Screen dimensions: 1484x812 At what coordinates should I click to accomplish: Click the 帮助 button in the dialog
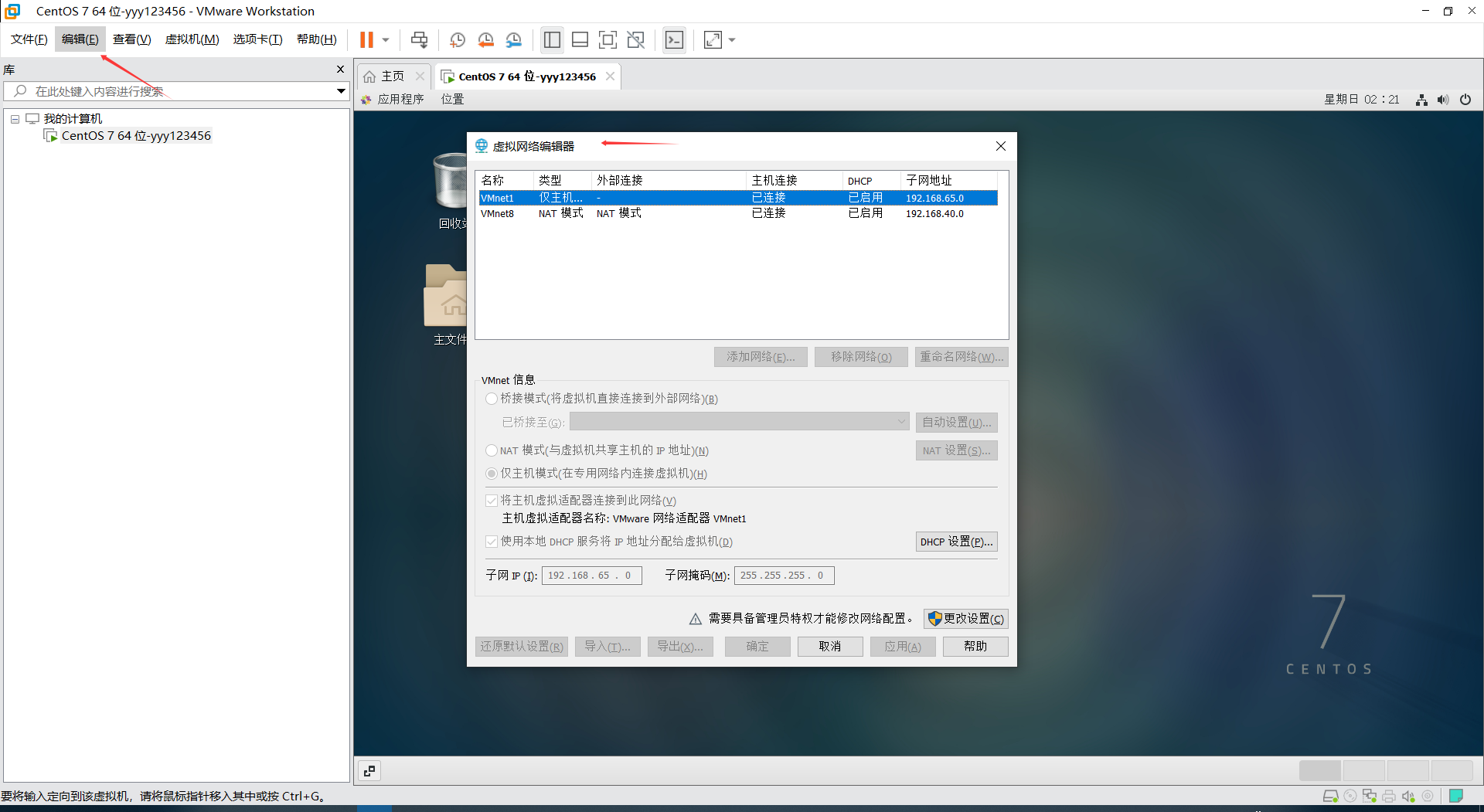point(975,647)
